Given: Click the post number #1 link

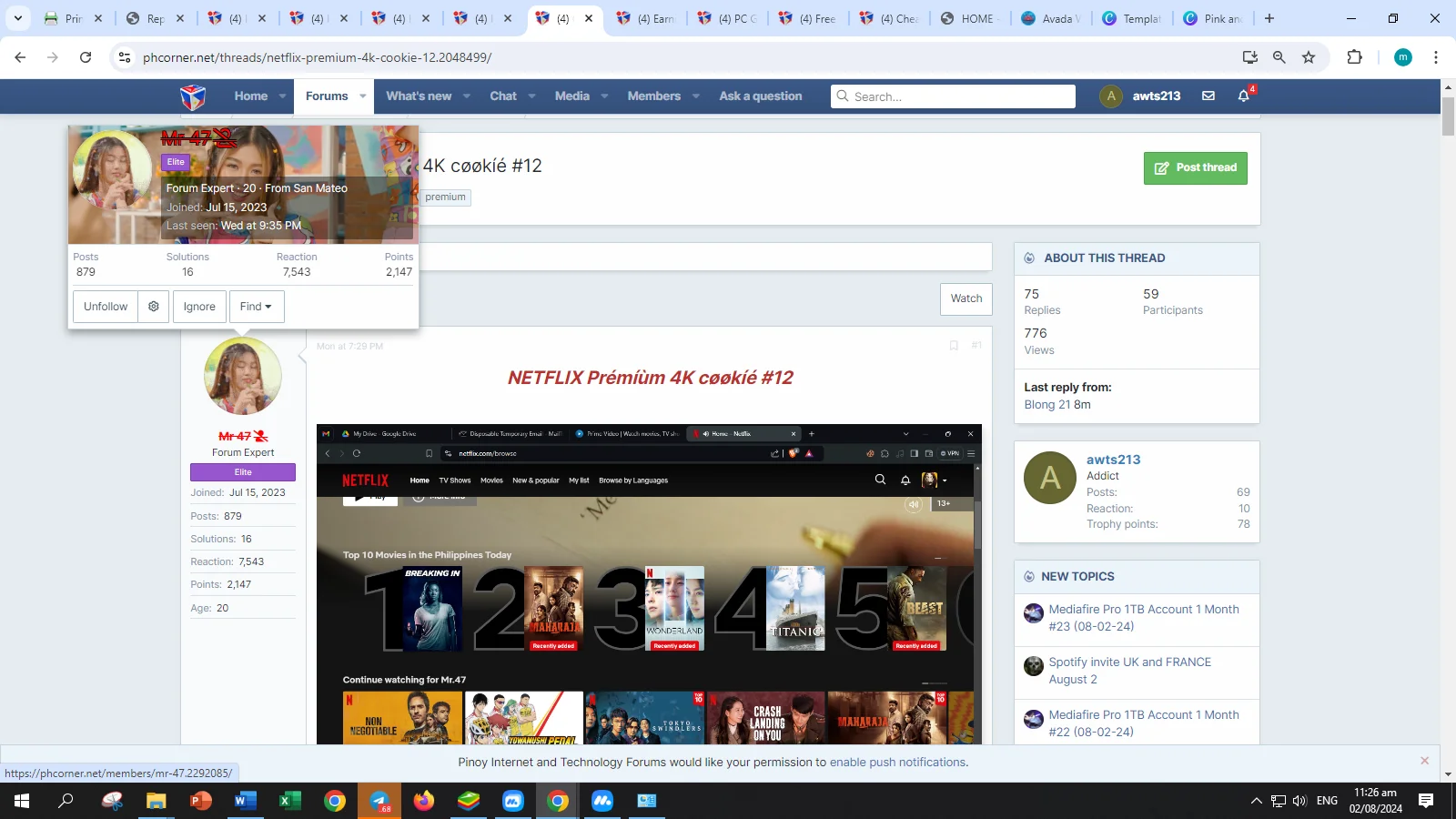Looking at the screenshot, I should pyautogui.click(x=976, y=346).
